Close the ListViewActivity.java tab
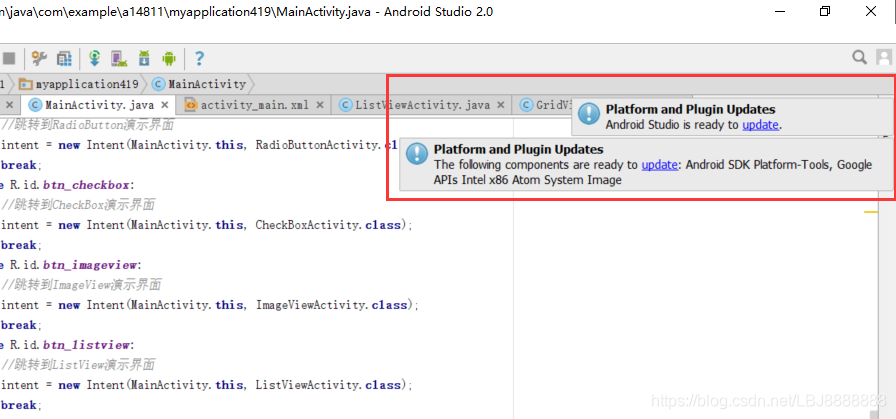This screenshot has width=896, height=419. tap(501, 105)
